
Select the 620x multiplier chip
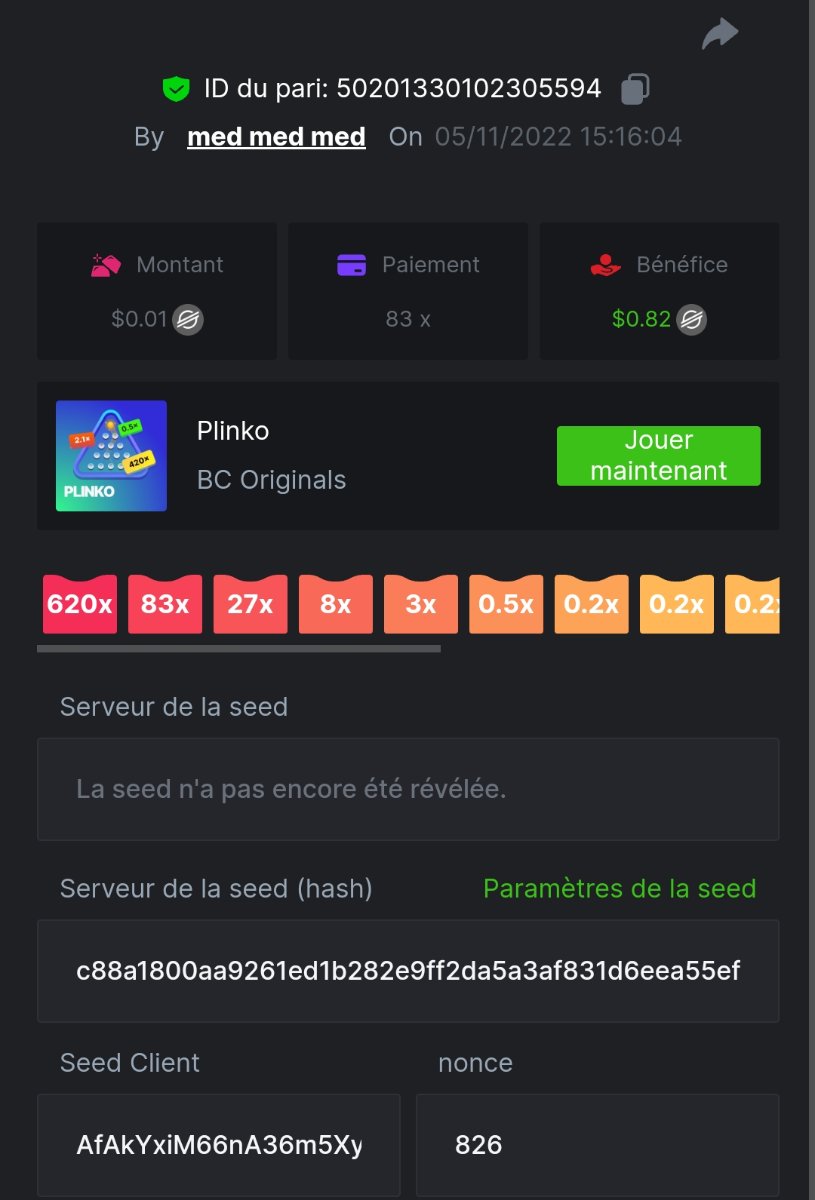pyautogui.click(x=79, y=604)
